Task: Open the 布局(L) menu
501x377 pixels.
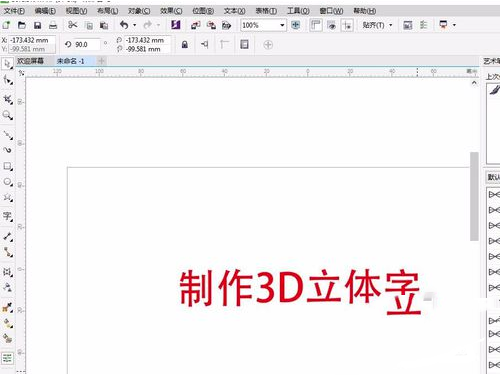Action: coord(107,11)
